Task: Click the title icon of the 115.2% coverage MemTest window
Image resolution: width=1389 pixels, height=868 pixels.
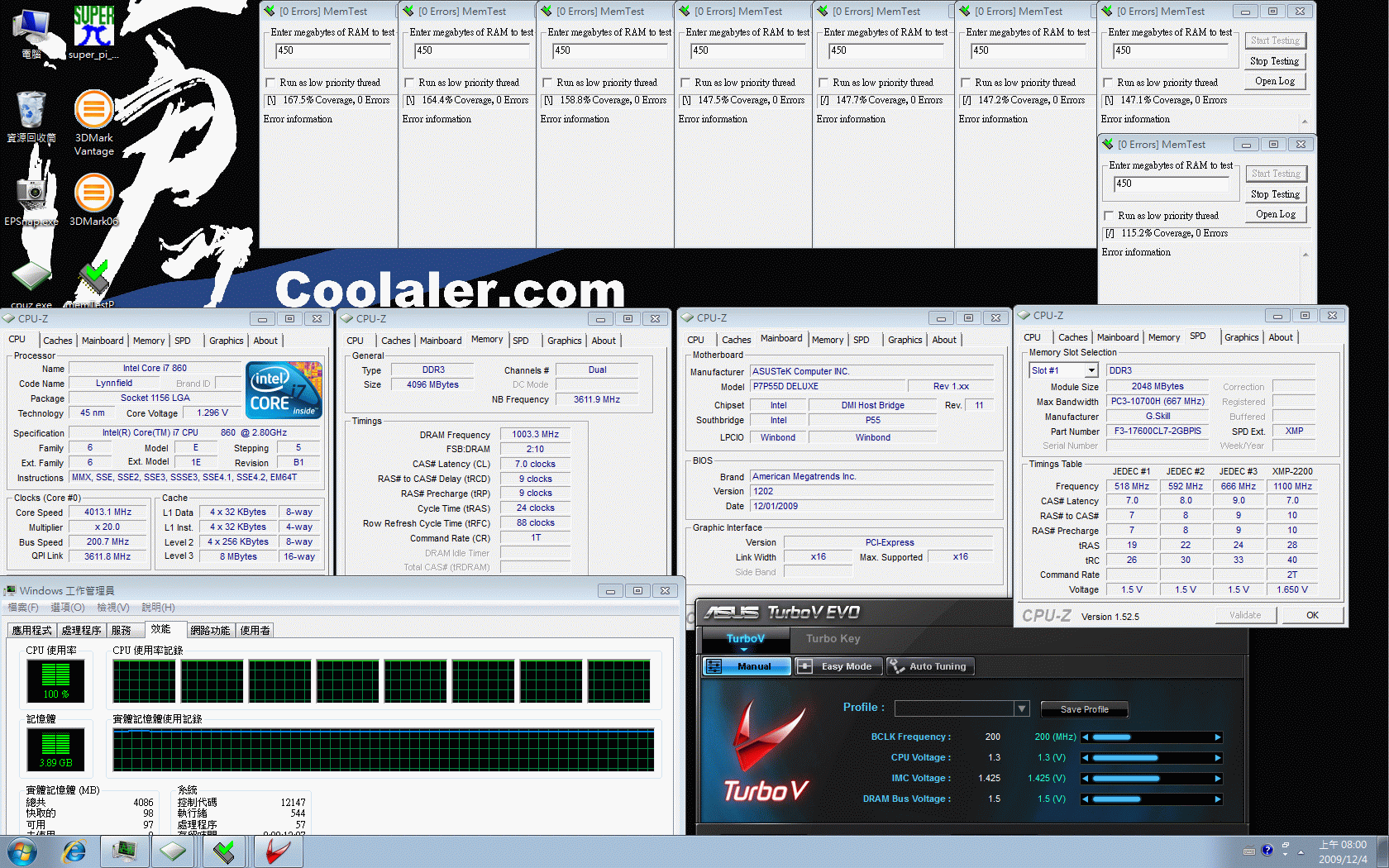Action: [x=1109, y=144]
